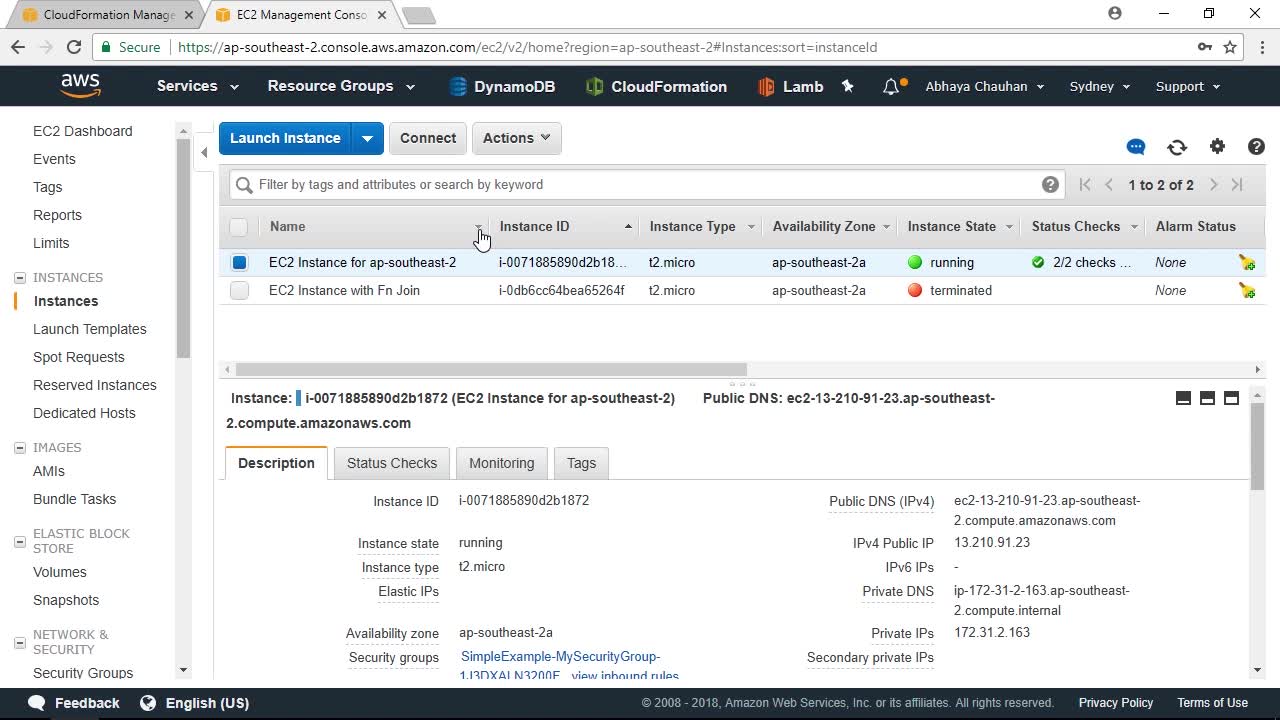Click the saved password key icon
Image resolution: width=1280 pixels, height=720 pixels.
point(1205,47)
